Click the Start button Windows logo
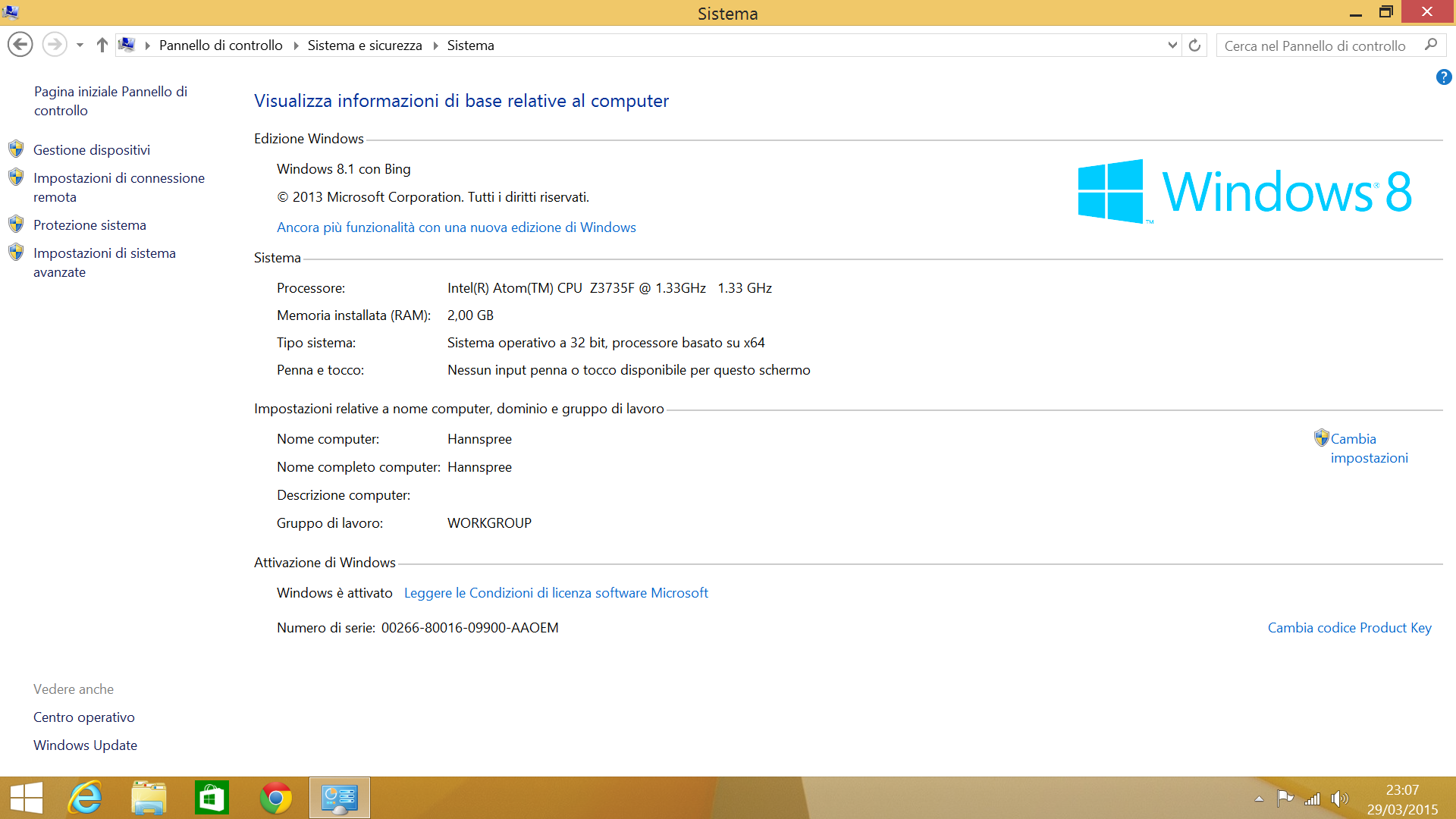The image size is (1456, 819). click(27, 798)
